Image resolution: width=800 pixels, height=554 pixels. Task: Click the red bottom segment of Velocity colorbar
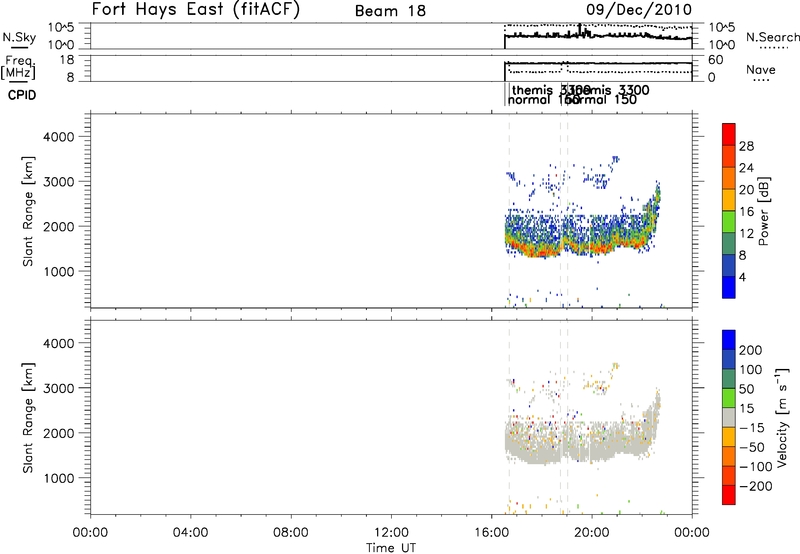point(729,495)
